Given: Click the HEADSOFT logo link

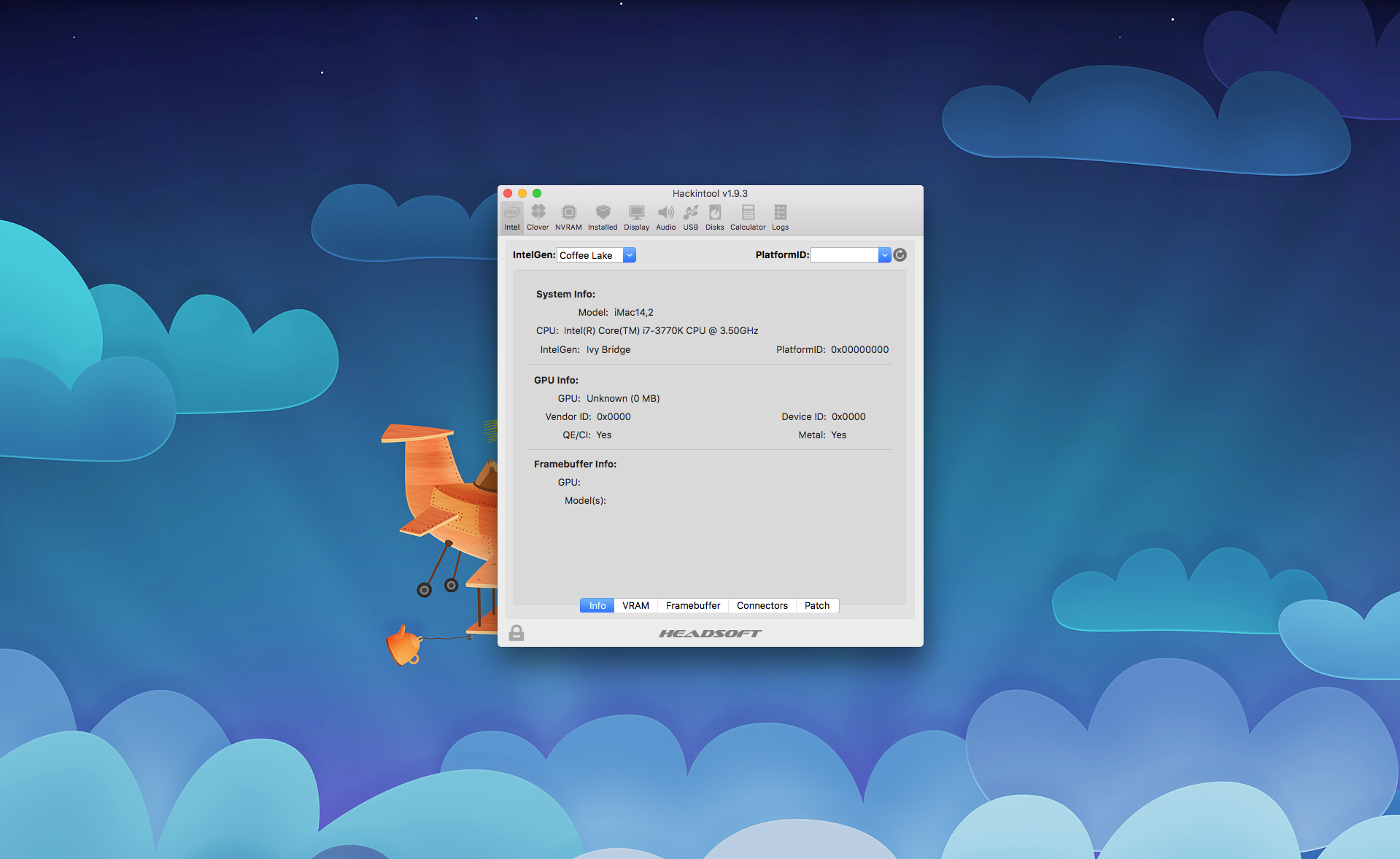Looking at the screenshot, I should tap(710, 633).
